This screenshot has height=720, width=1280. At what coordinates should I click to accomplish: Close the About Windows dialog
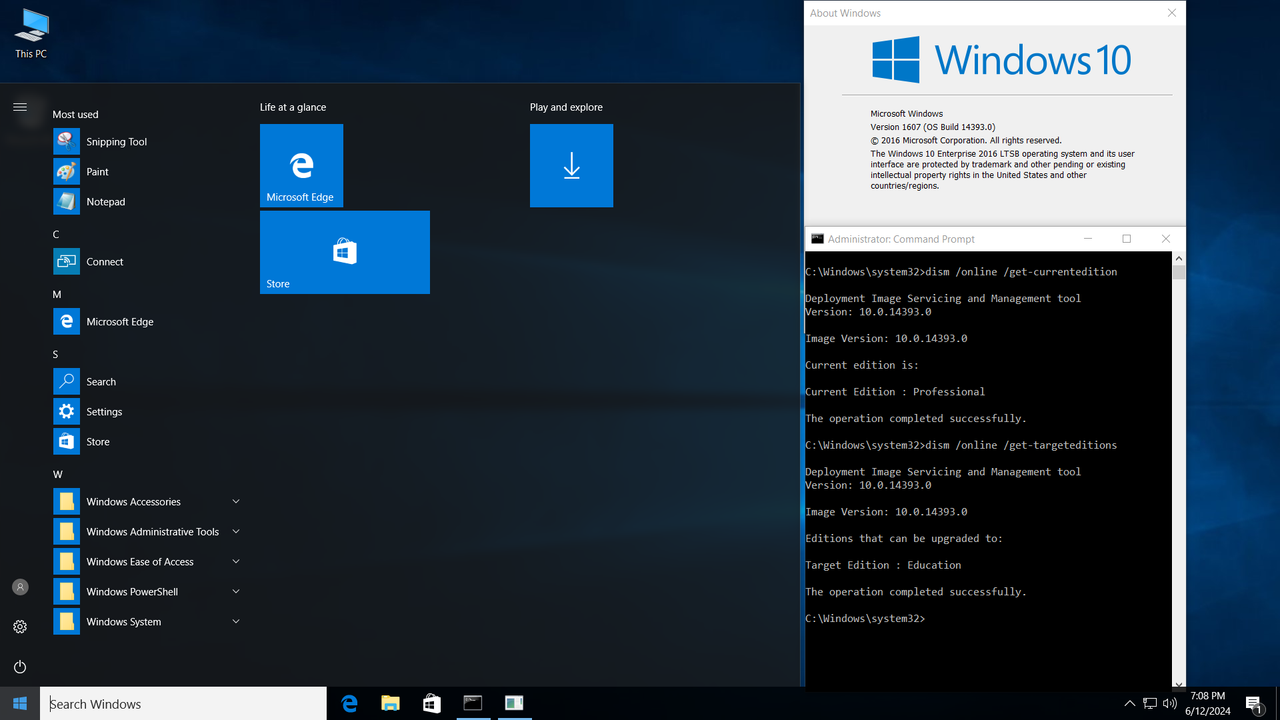tap(1172, 13)
